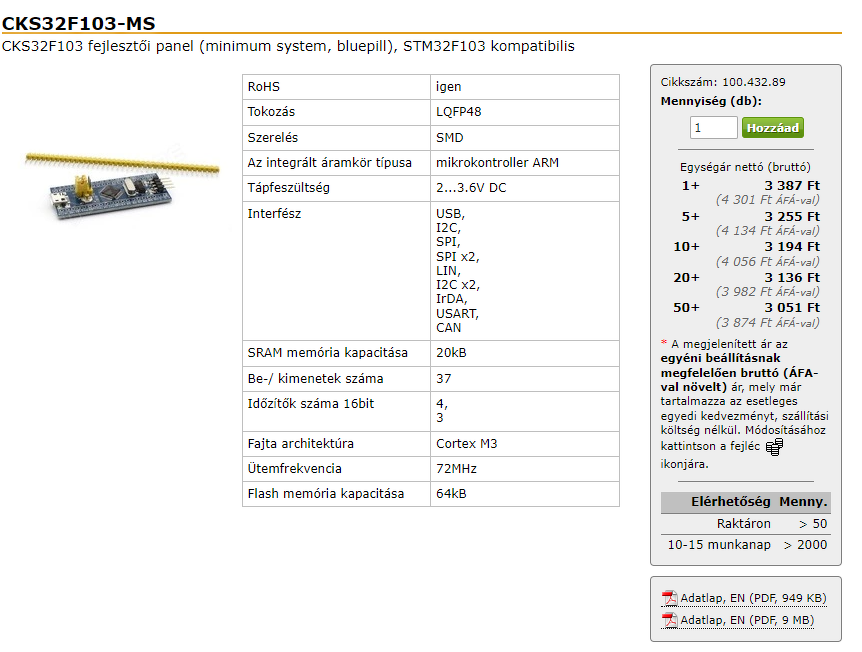862x652 pixels.
Task: Click the 'Menny.' column header
Action: click(x=803, y=502)
